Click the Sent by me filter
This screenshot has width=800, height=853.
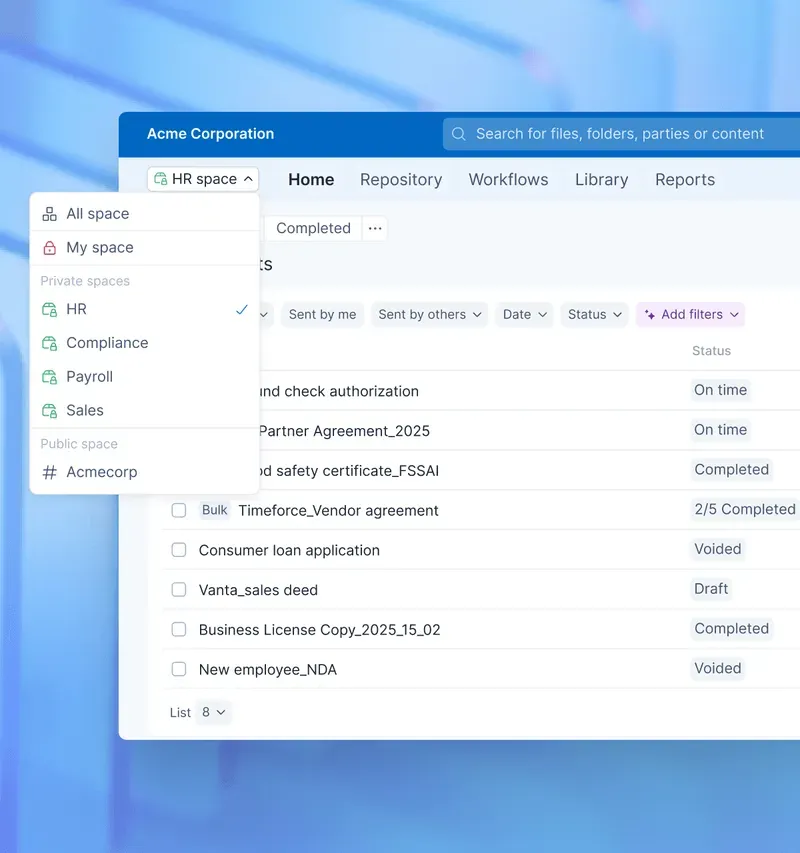point(322,314)
